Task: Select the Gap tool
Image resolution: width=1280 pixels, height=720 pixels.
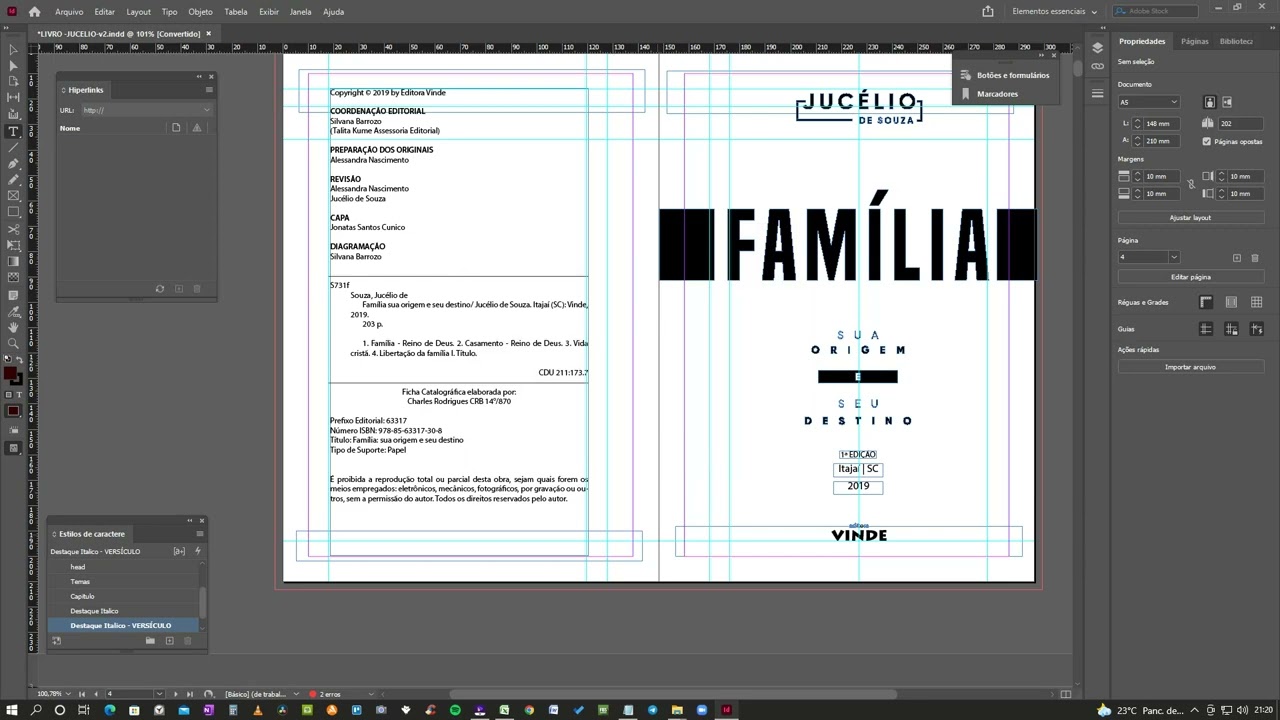Action: tap(13, 97)
